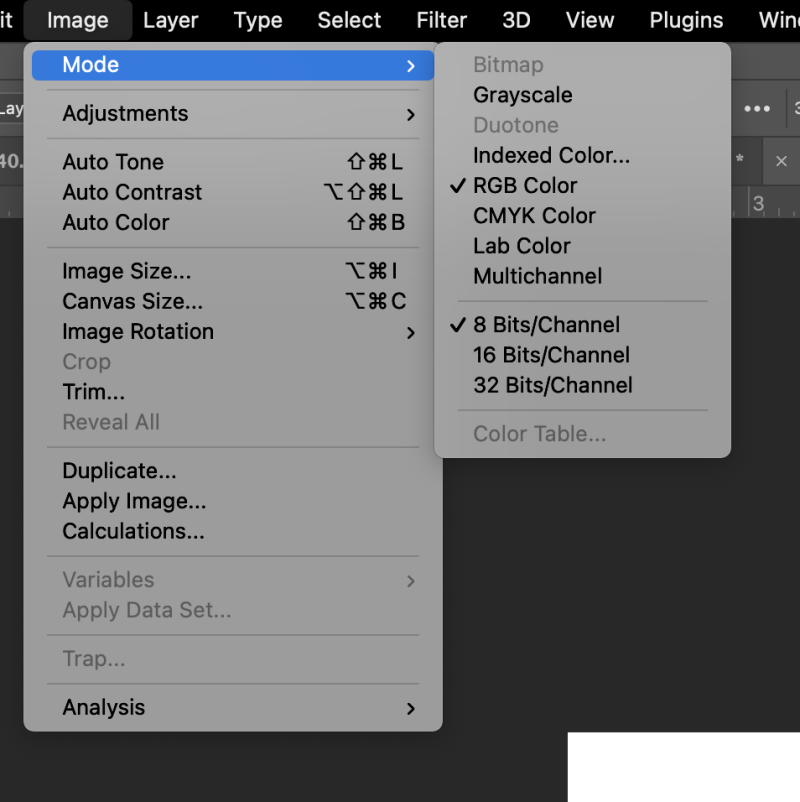The image size is (800, 802).
Task: Choose 8 Bits/Channel depth option
Action: click(546, 325)
